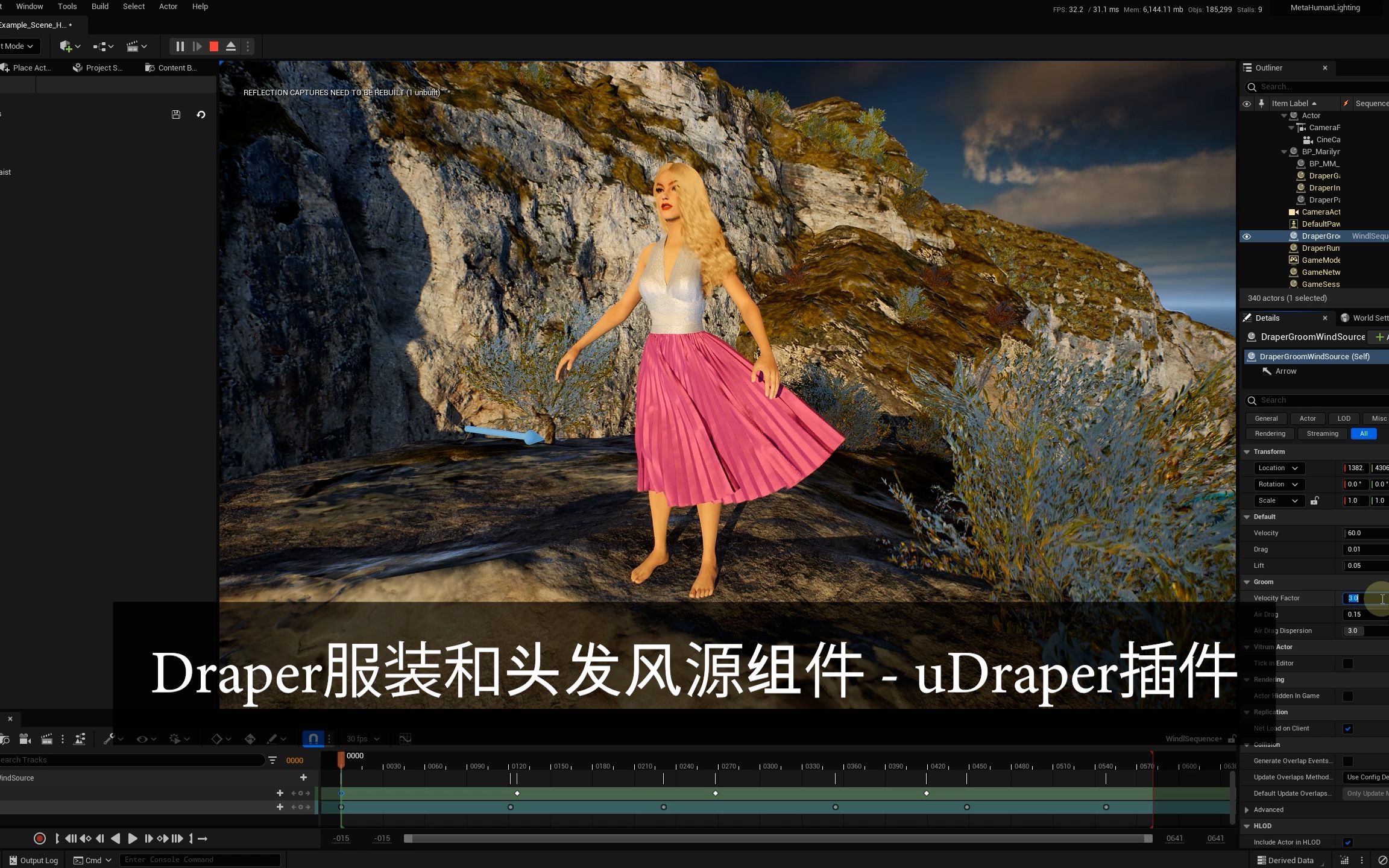The image size is (1389, 868).
Task: Click the frame skip icon beside pause
Action: [197, 46]
